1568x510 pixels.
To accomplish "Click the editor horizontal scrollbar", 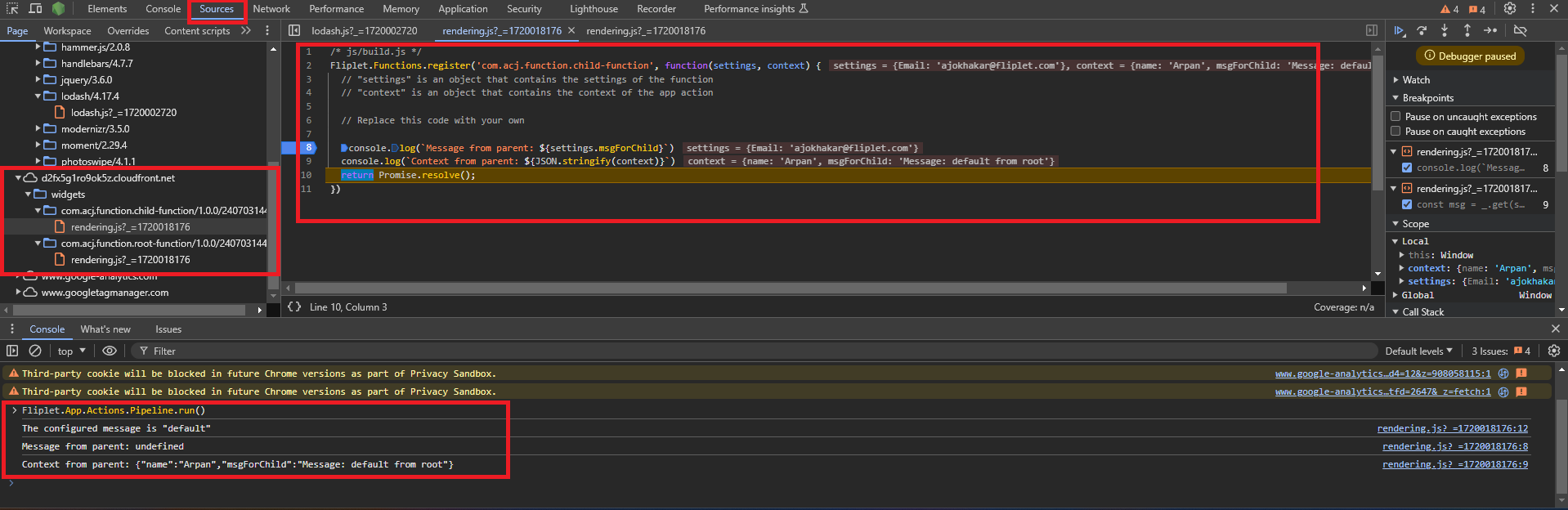I will pyautogui.click(x=791, y=288).
